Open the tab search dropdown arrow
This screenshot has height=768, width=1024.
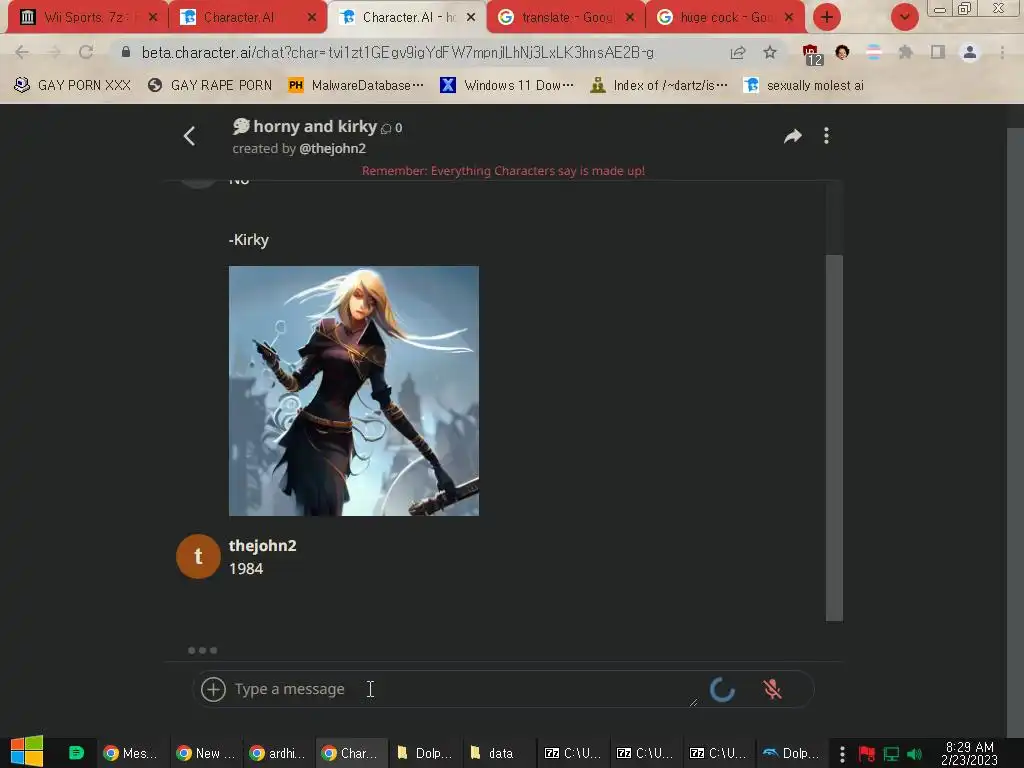tap(904, 17)
